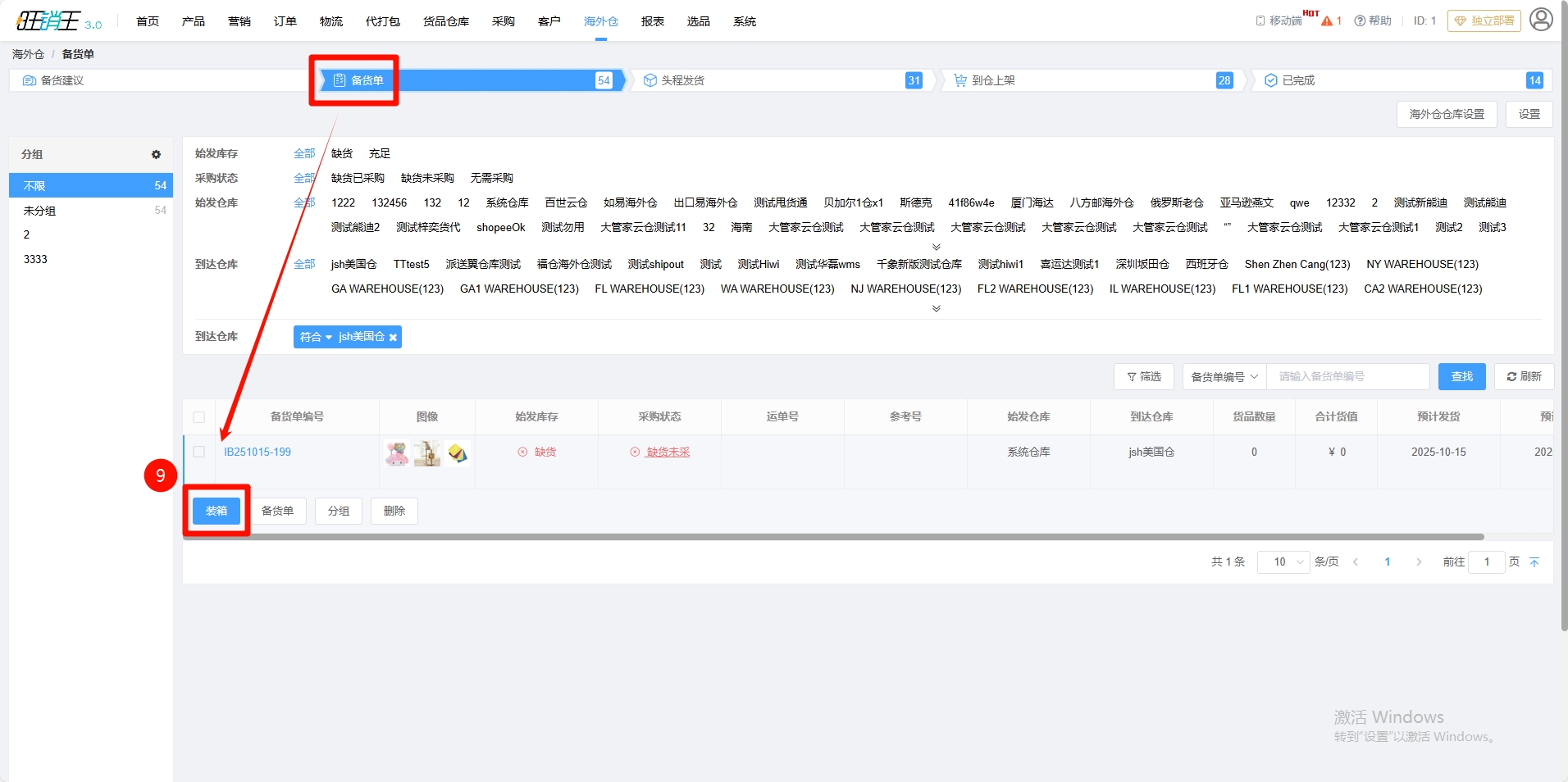This screenshot has width=1568, height=782.
Task: Click the 刷新 refresh button
Action: [x=1524, y=377]
